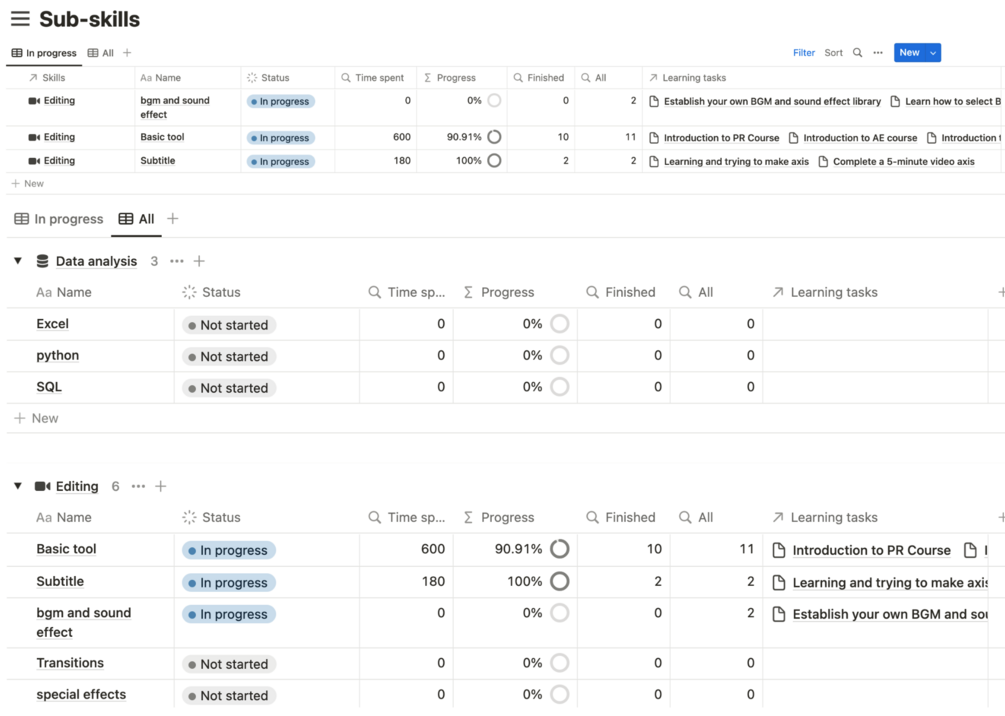
Task: Click the ellipsis menu for Data analysis group
Action: pyautogui.click(x=177, y=261)
